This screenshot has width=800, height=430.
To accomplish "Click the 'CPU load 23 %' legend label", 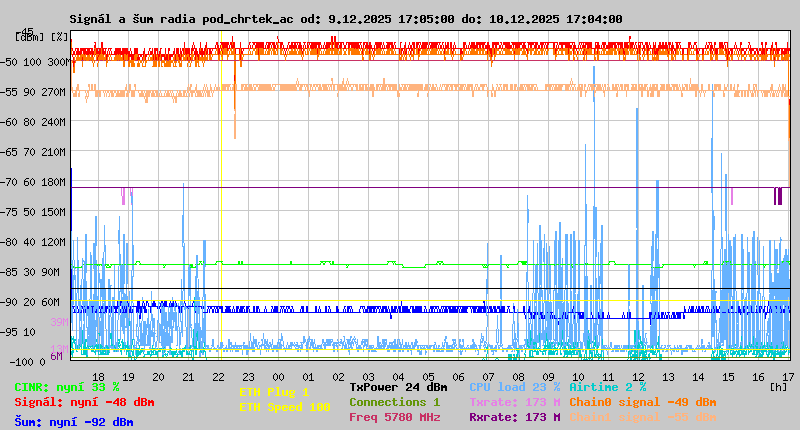I will [x=515, y=387].
